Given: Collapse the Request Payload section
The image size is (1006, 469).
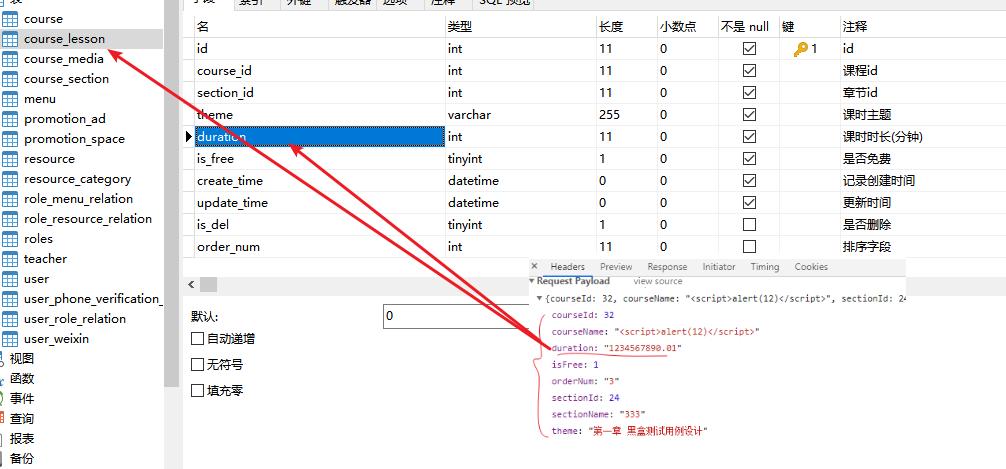Looking at the screenshot, I should (x=532, y=281).
